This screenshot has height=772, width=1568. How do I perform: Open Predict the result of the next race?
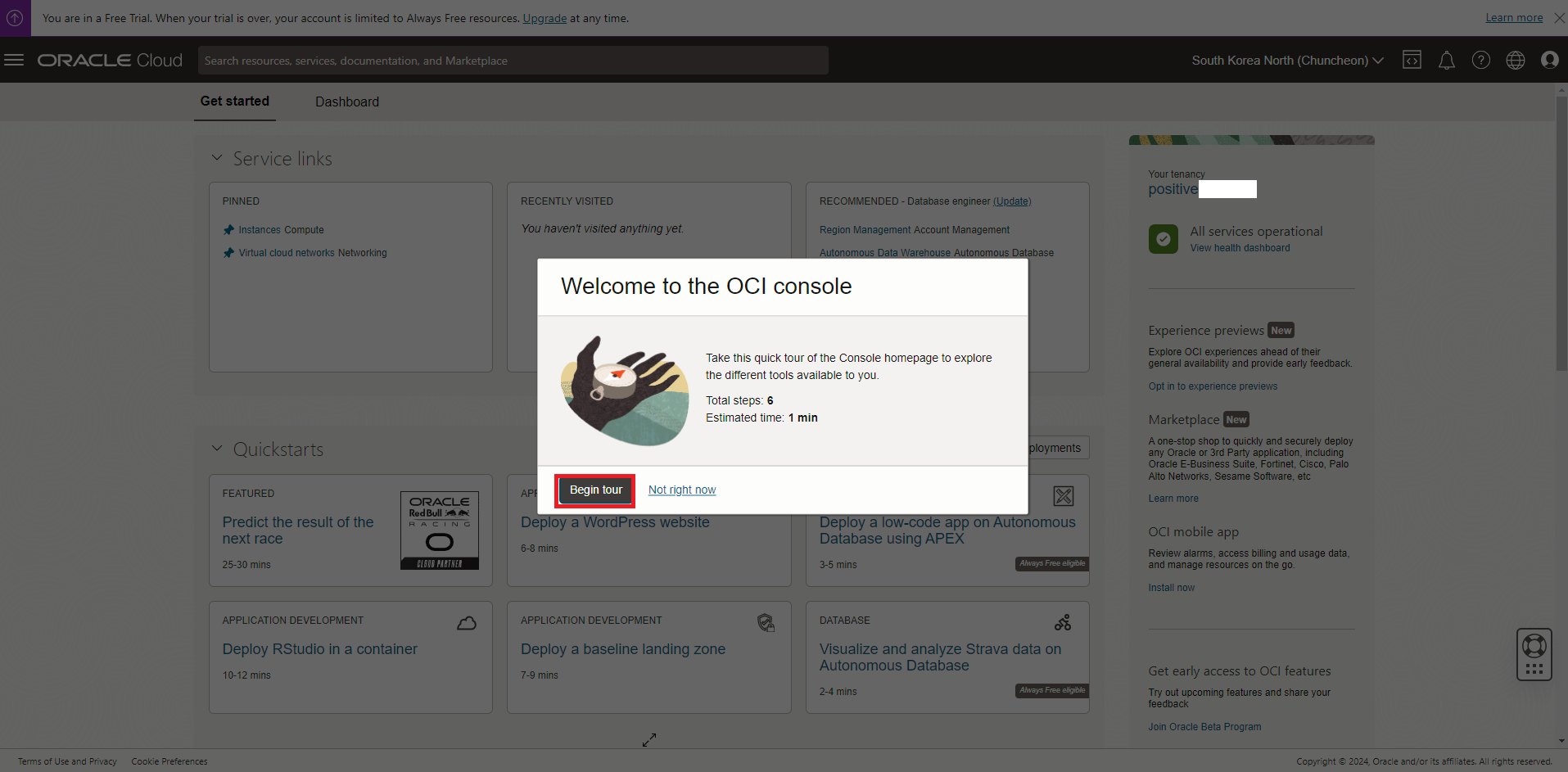coord(298,530)
